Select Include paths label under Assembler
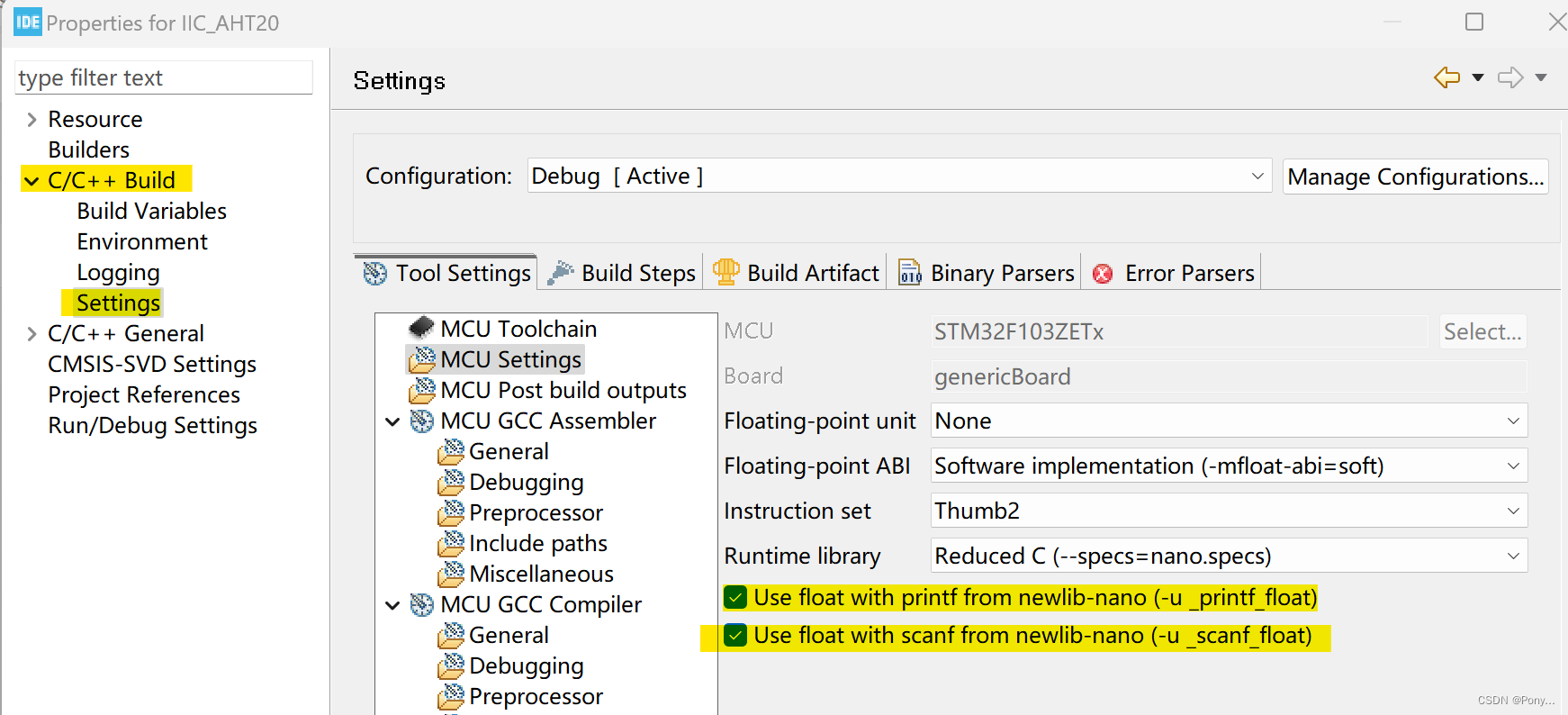The height and width of the screenshot is (715, 1568). tap(538, 543)
